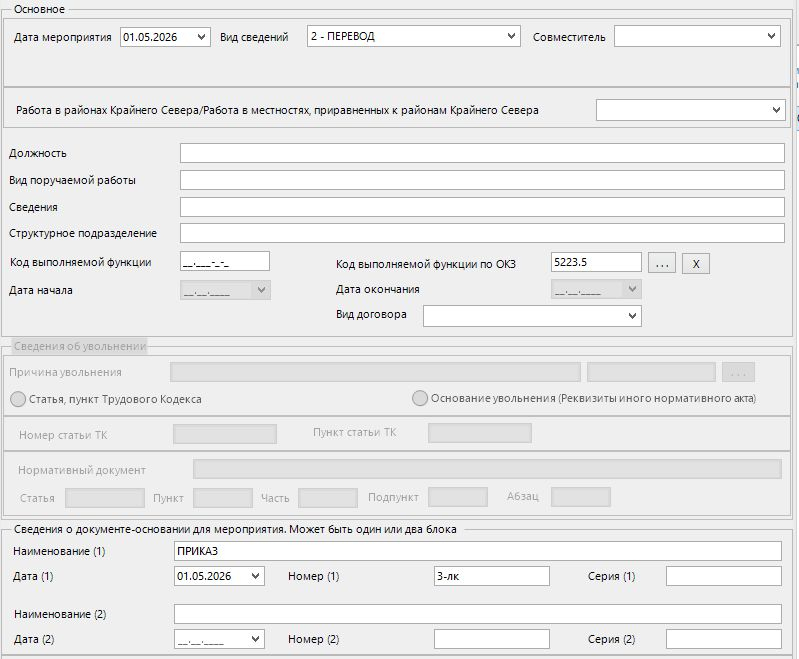Expand the Вид сведений dropdown showing 2 - ПЕРЕВОД
This screenshot has height=659, width=799.
tap(511, 36)
